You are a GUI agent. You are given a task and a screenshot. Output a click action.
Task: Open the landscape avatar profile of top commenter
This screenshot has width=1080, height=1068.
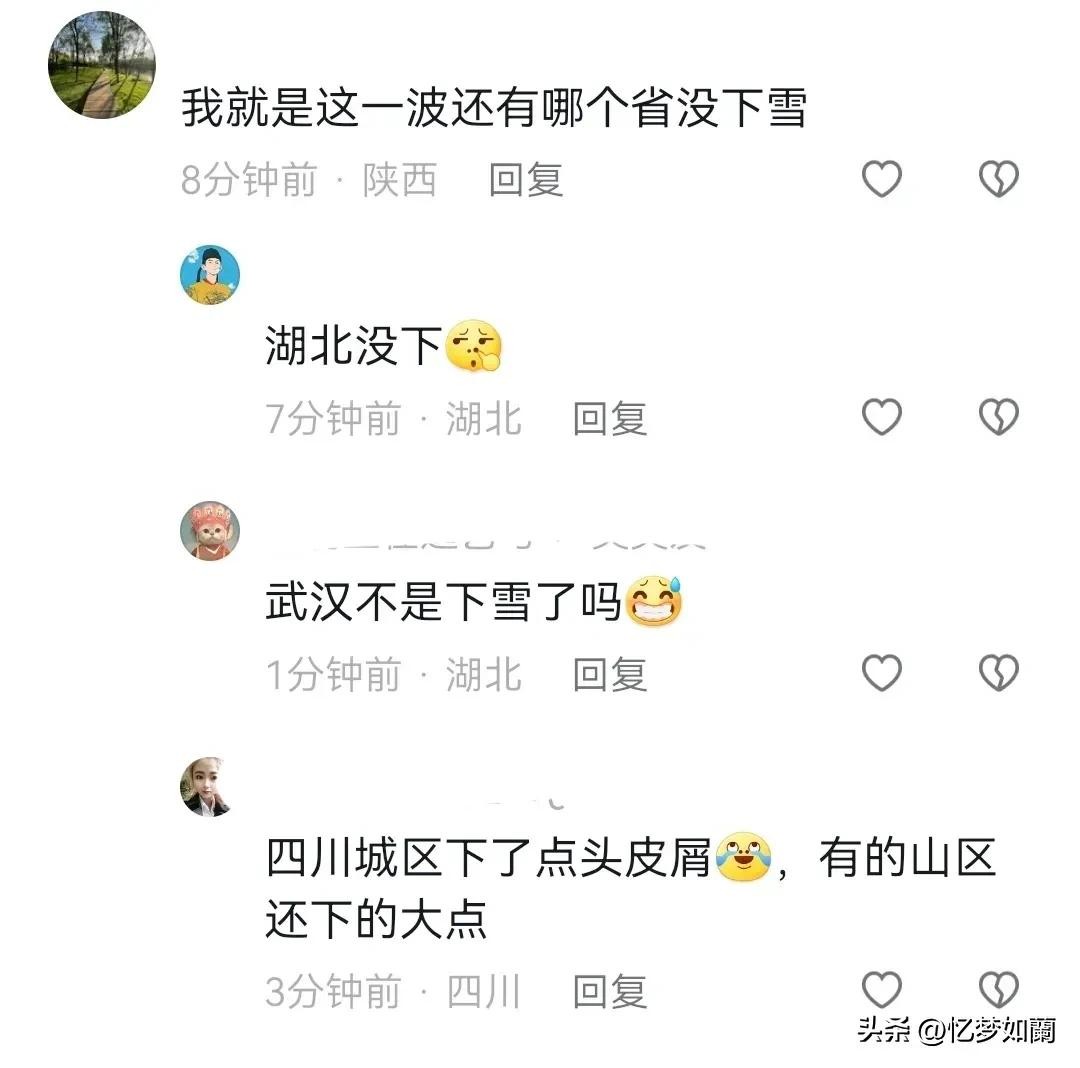[x=102, y=65]
